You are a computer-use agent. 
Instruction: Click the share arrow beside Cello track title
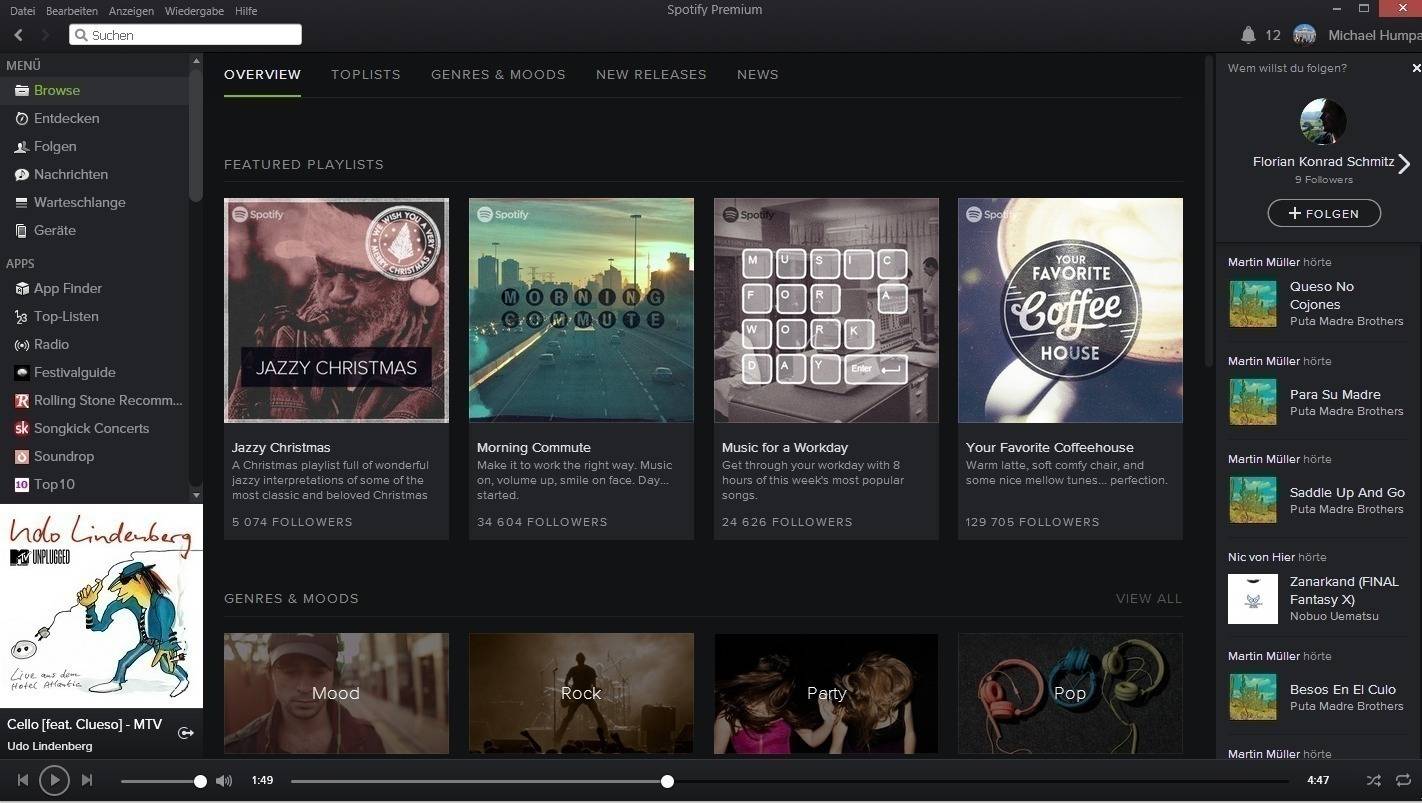185,733
